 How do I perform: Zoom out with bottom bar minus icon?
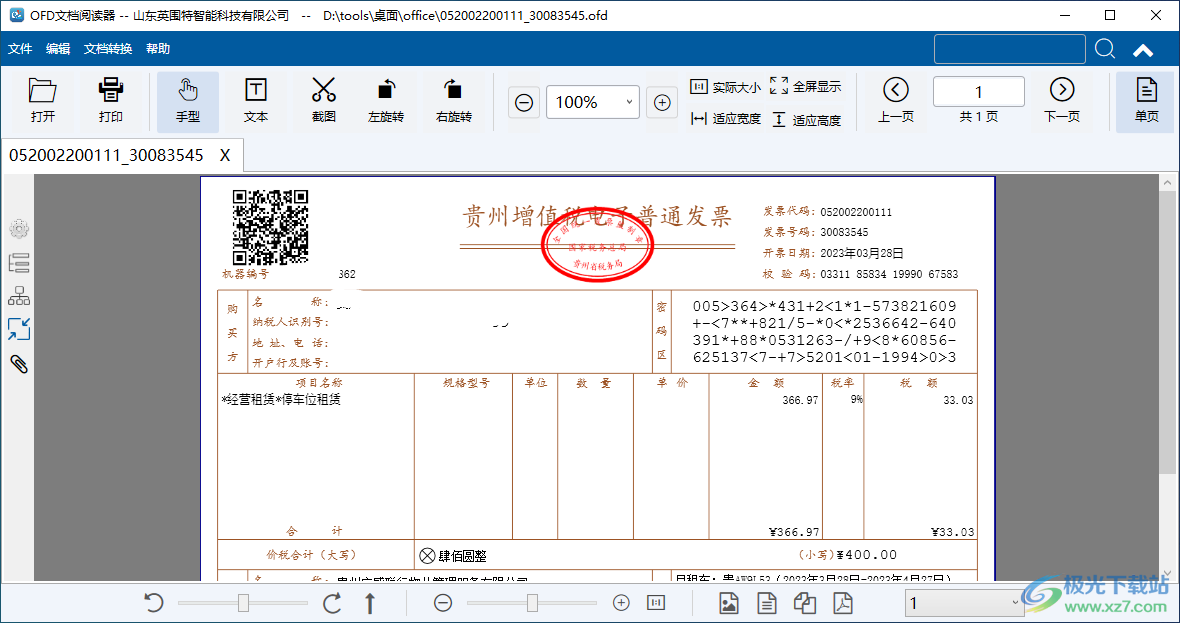click(443, 603)
